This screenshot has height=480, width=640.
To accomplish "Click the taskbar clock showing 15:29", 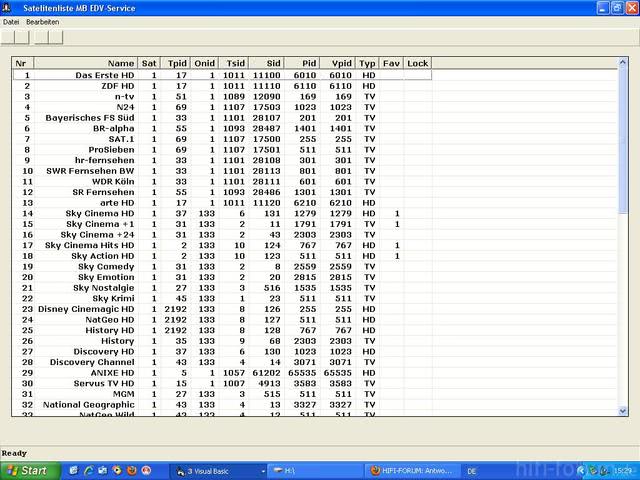I will (x=623, y=471).
